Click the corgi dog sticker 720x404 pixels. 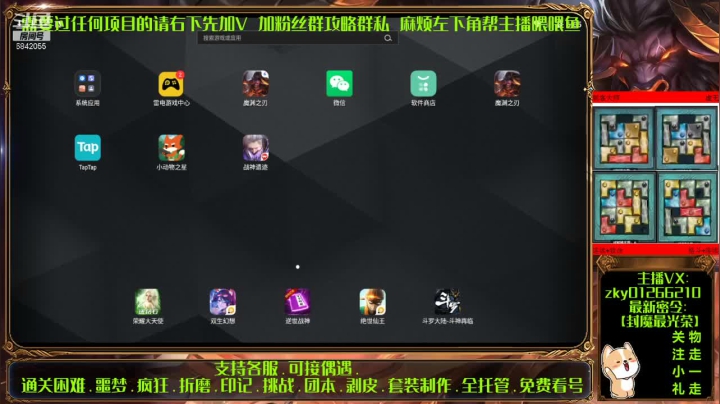[621, 368]
